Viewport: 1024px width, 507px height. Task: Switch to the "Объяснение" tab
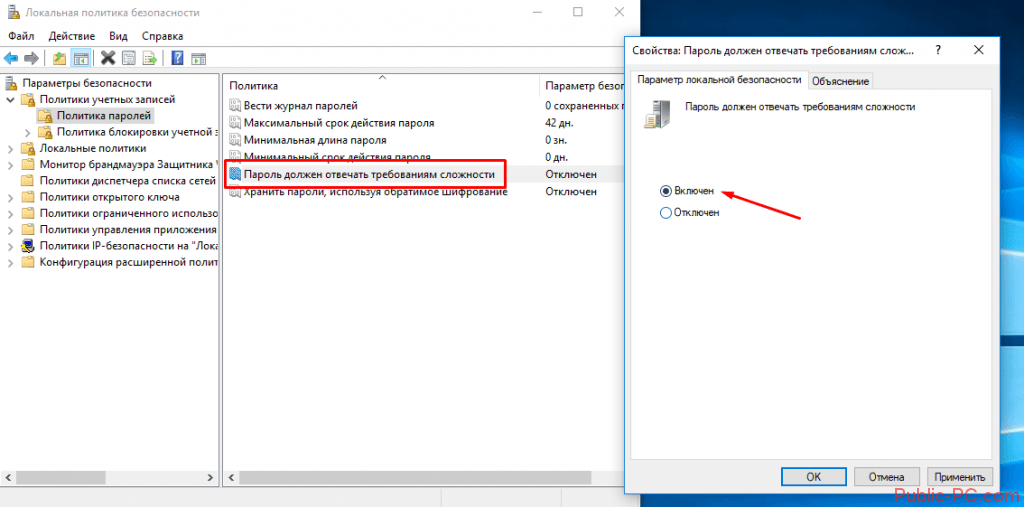point(840,81)
